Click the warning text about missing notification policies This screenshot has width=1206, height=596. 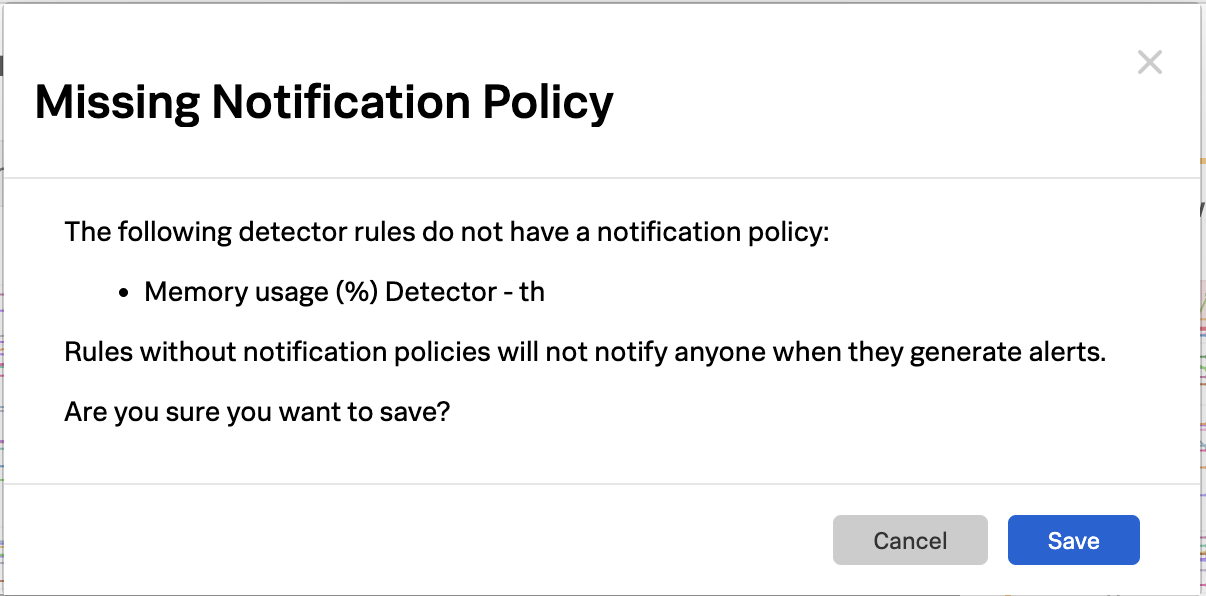(585, 351)
